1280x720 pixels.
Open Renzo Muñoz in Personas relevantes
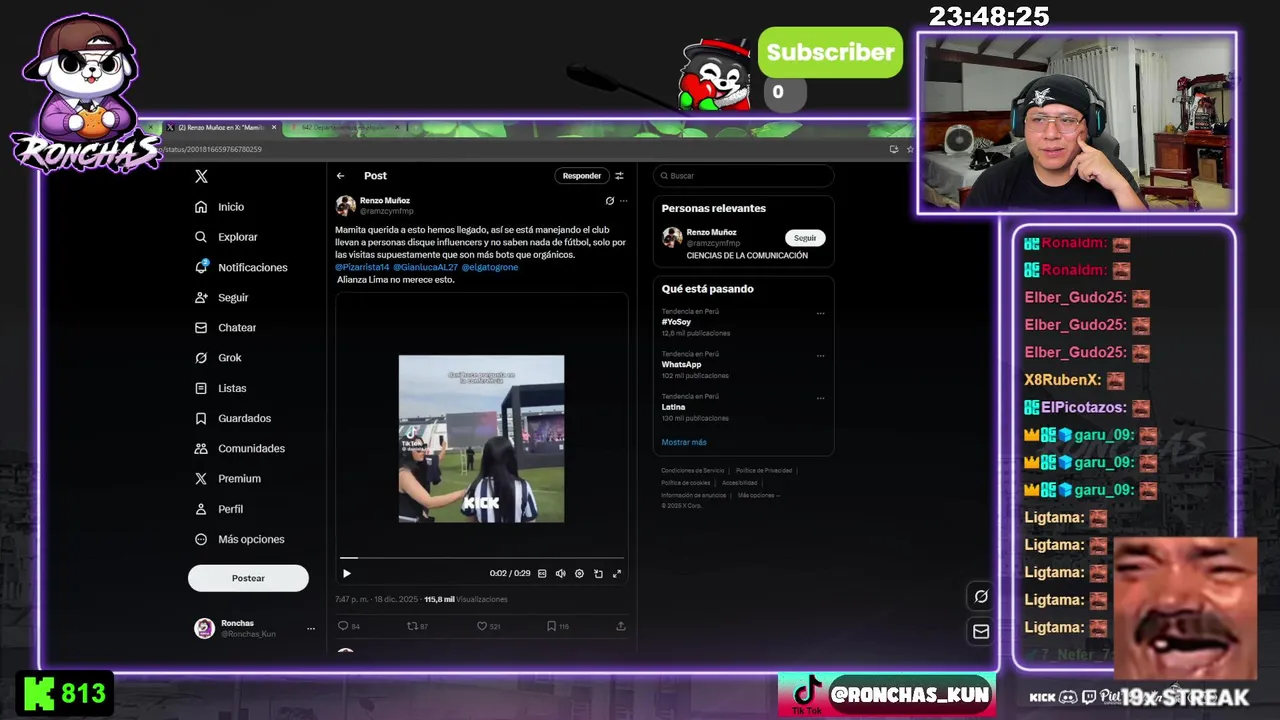[x=712, y=232]
